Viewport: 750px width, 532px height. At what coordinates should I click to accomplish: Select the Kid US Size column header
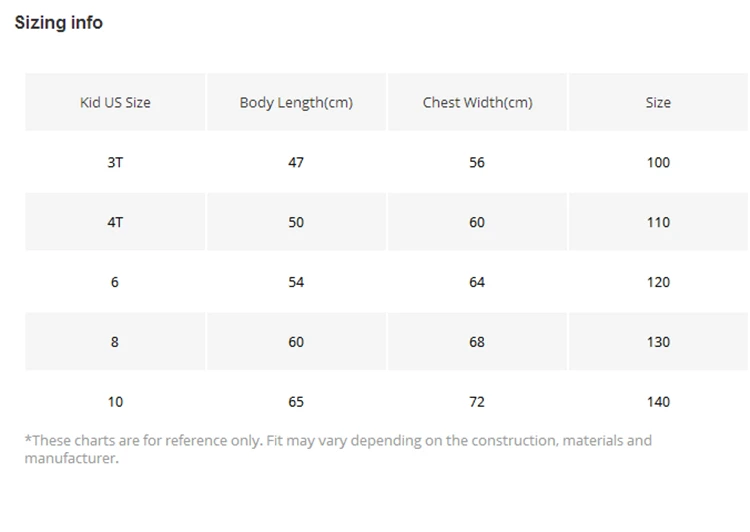115,102
